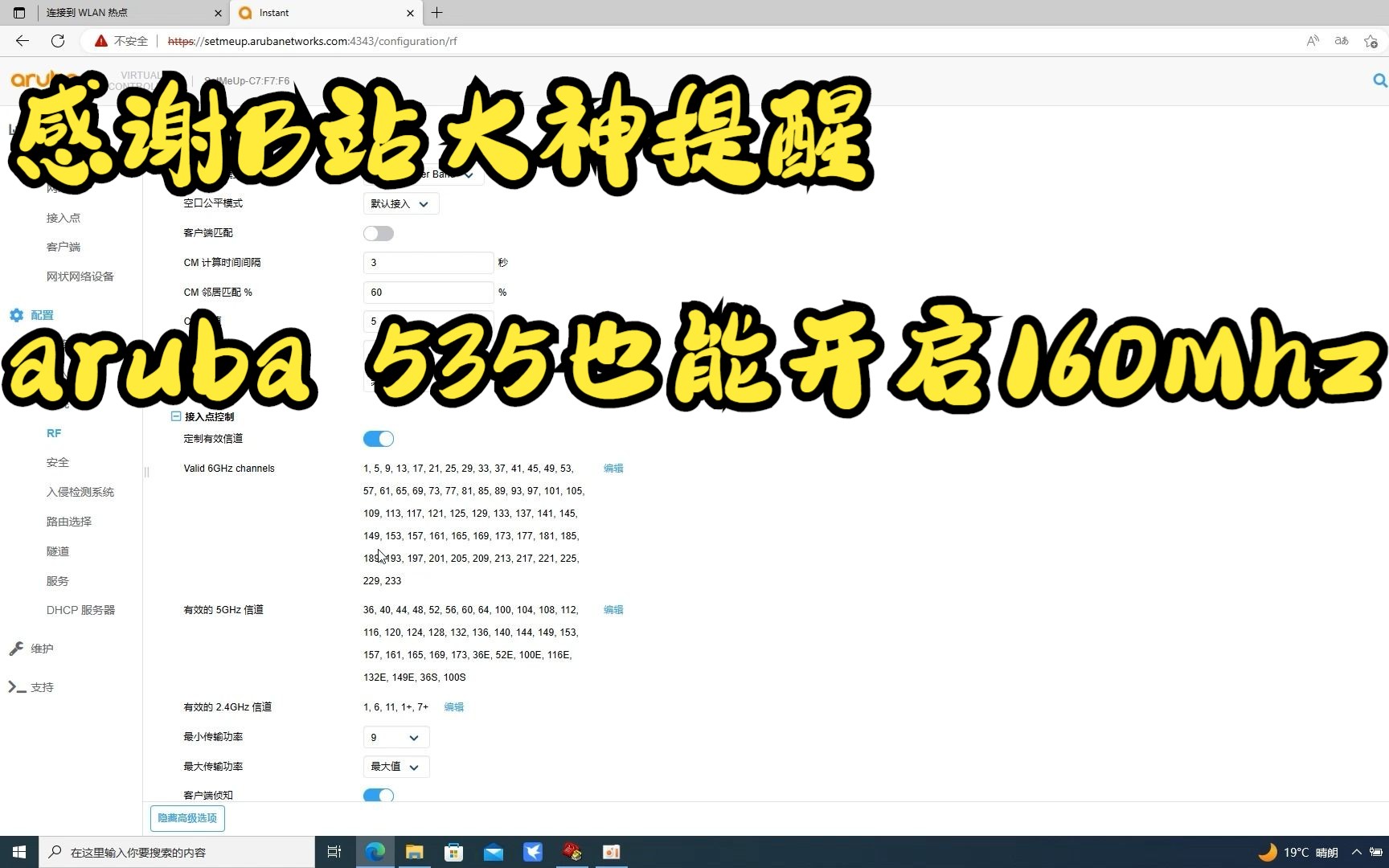Open DHCP 服务器 in sidebar
Screen dimensions: 1389x868
point(80,610)
